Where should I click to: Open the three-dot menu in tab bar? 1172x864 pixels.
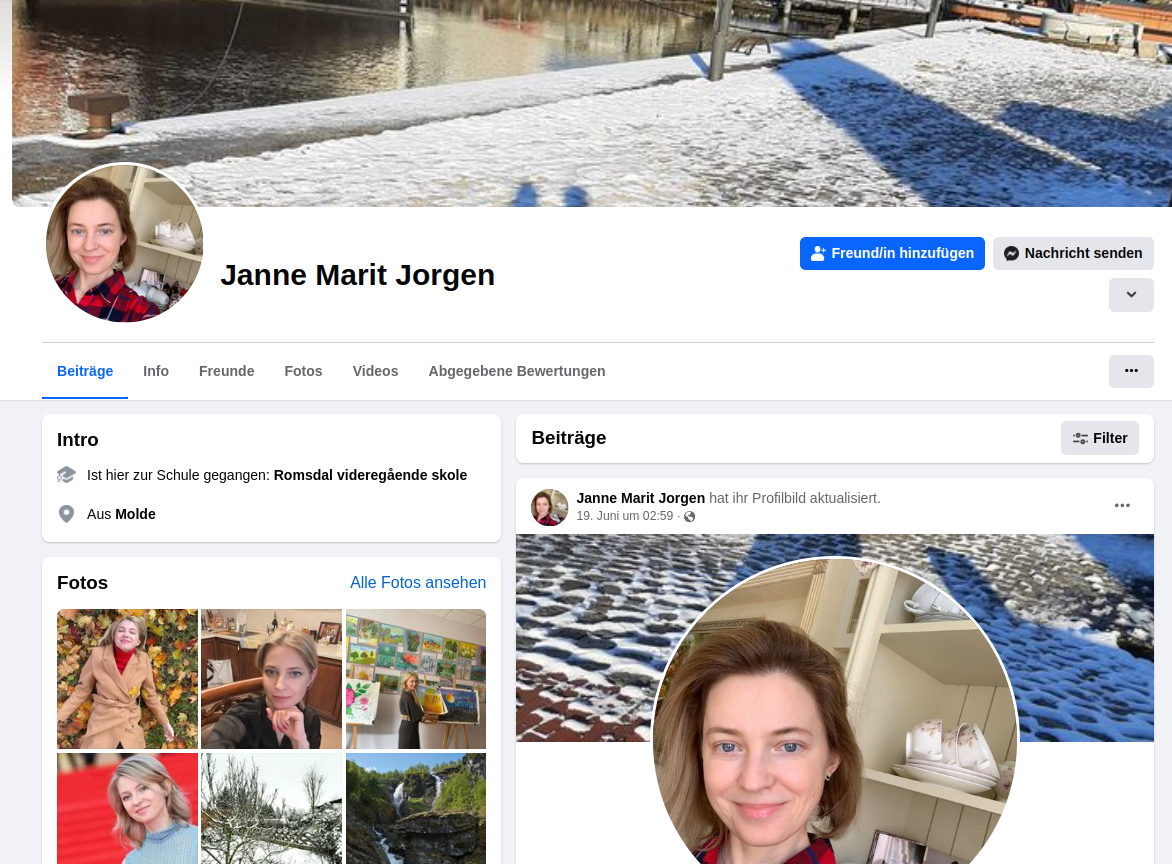pyautogui.click(x=1131, y=371)
